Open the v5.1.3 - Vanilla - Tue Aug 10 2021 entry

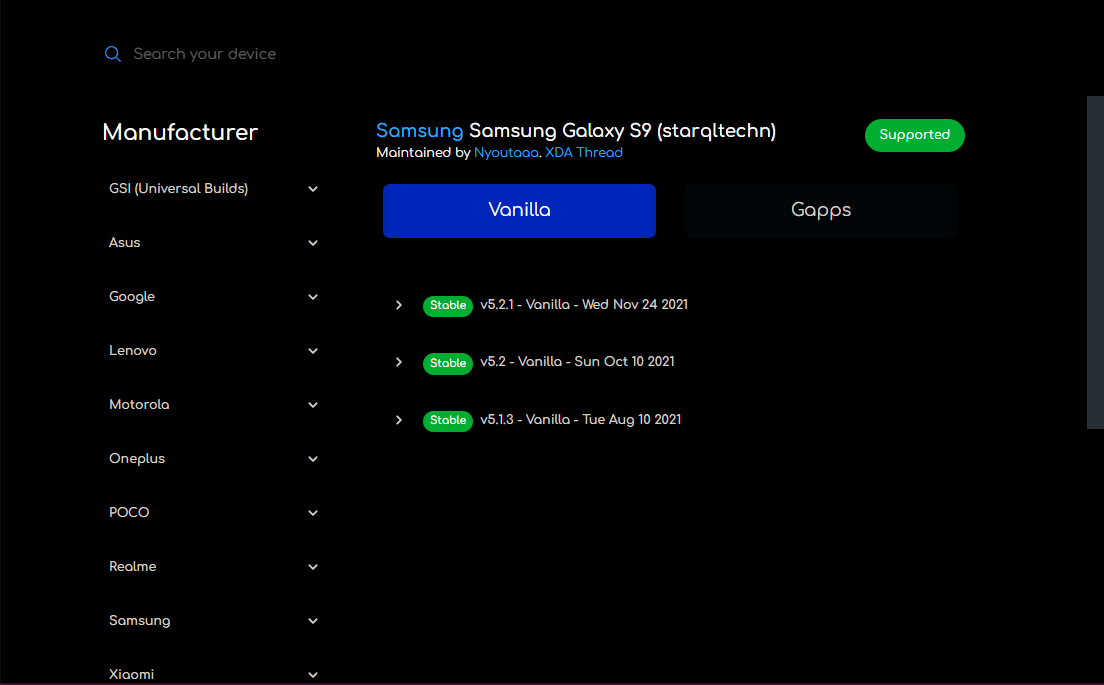coord(581,419)
